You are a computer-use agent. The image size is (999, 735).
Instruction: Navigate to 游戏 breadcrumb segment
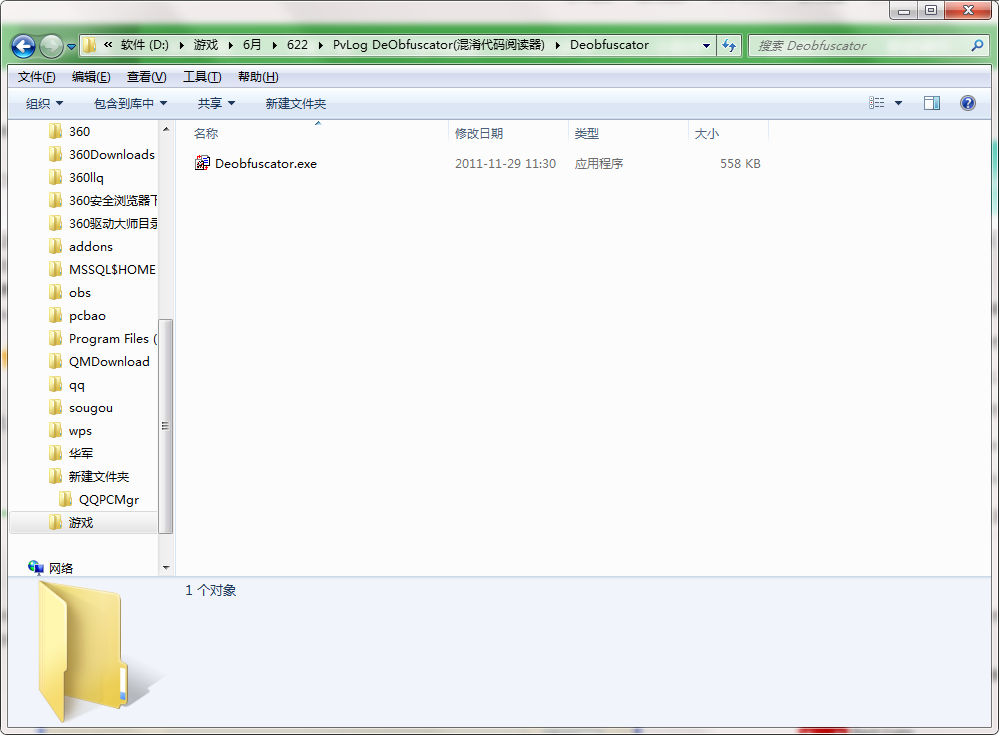tap(206, 45)
